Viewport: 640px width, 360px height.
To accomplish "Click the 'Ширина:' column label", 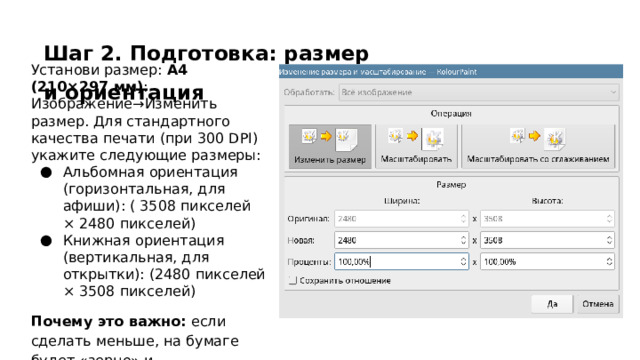I will [402, 201].
